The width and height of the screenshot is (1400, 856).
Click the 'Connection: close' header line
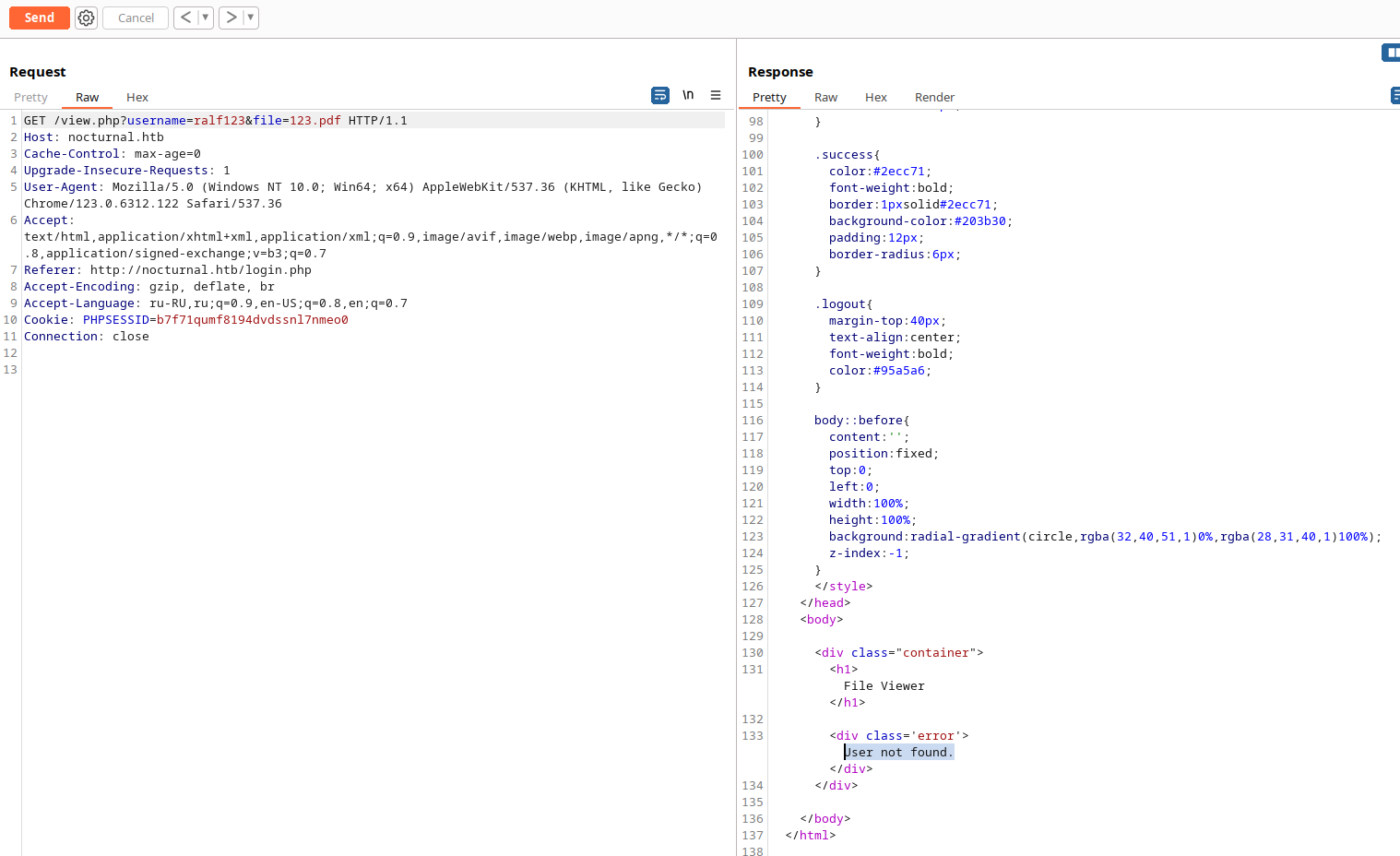87,337
